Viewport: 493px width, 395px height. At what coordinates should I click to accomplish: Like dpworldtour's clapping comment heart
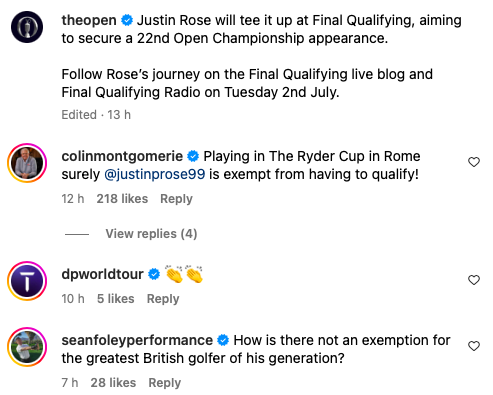(x=474, y=280)
